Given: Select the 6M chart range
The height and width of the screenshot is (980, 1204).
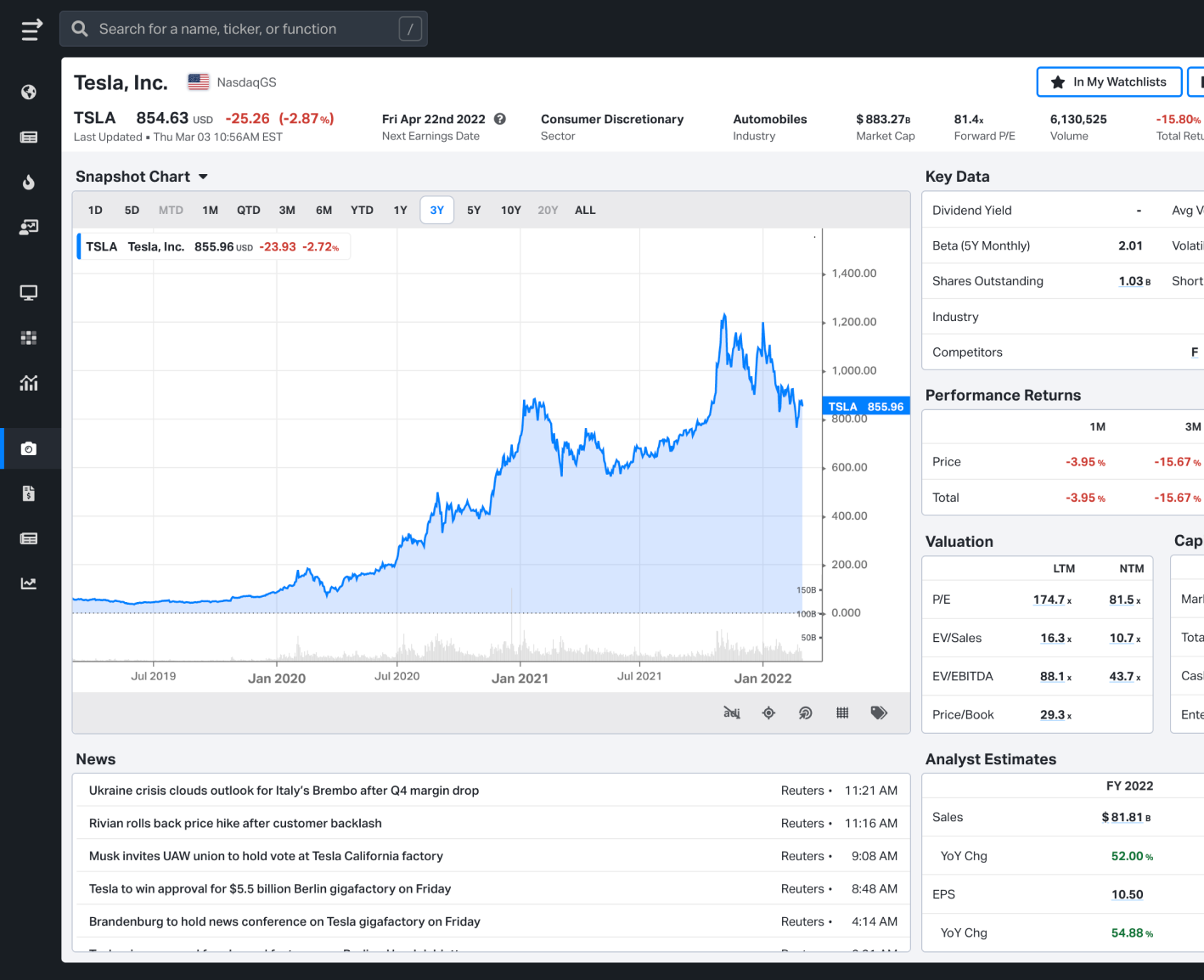Looking at the screenshot, I should (x=324, y=210).
